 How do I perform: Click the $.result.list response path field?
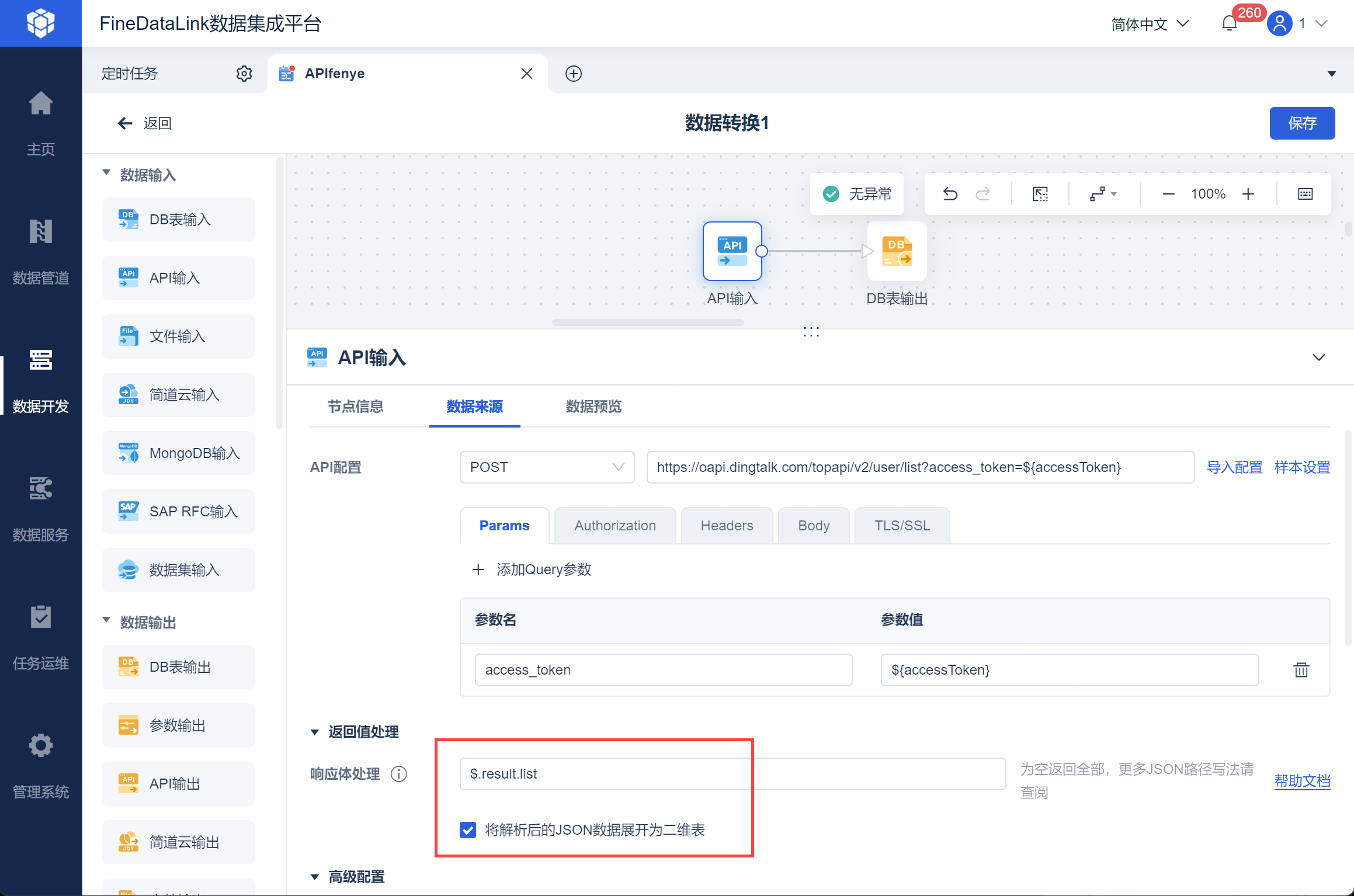732,774
